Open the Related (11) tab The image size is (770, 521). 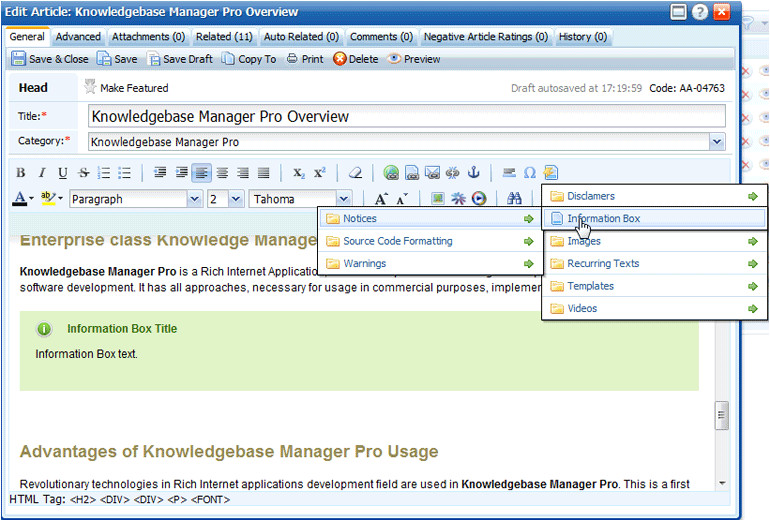point(224,37)
